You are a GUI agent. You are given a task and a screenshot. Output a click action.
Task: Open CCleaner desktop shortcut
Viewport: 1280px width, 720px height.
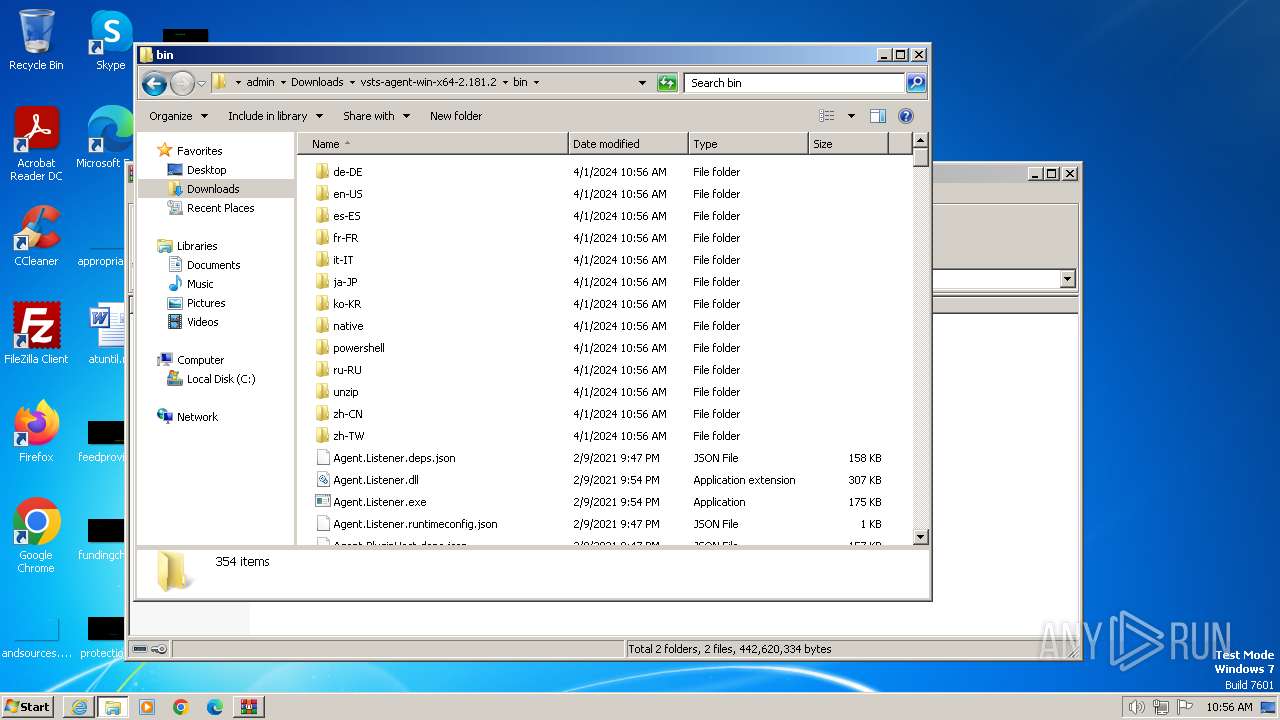36,236
